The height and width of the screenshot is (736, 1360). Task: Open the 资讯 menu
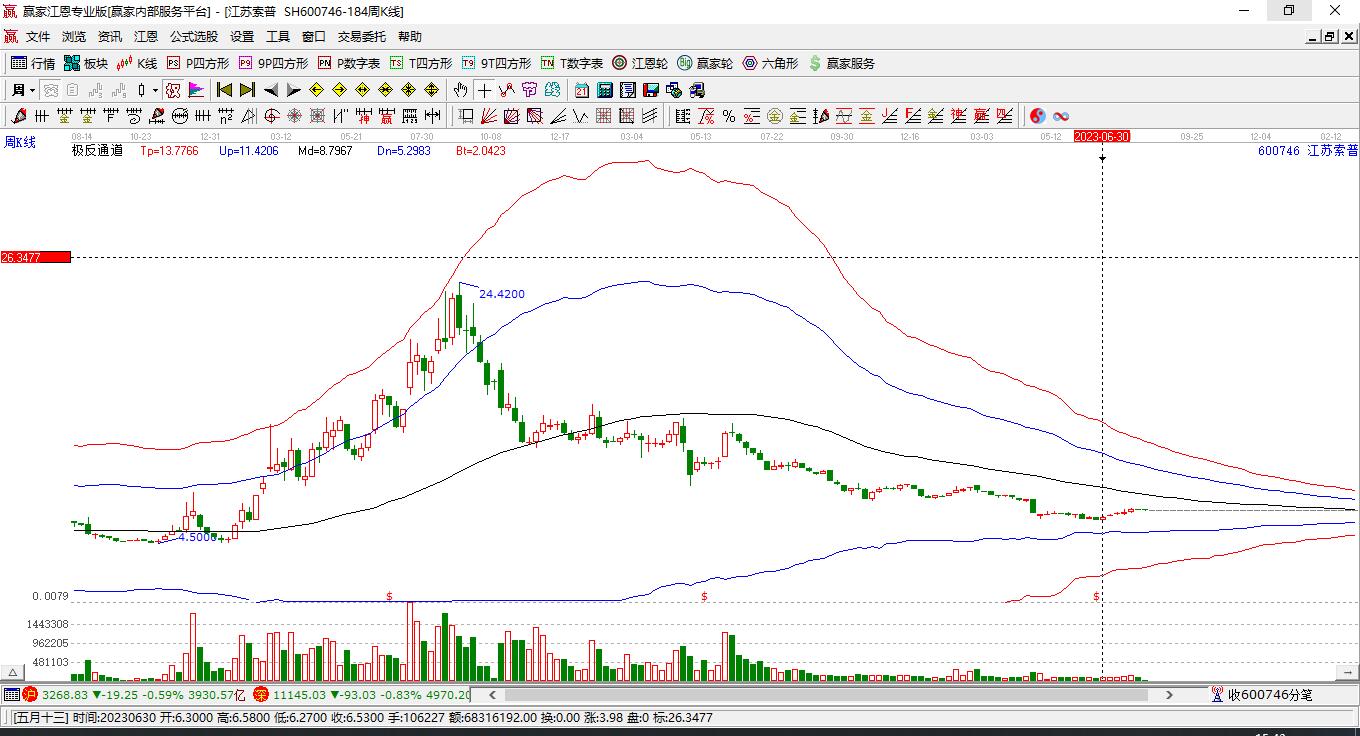(110, 37)
